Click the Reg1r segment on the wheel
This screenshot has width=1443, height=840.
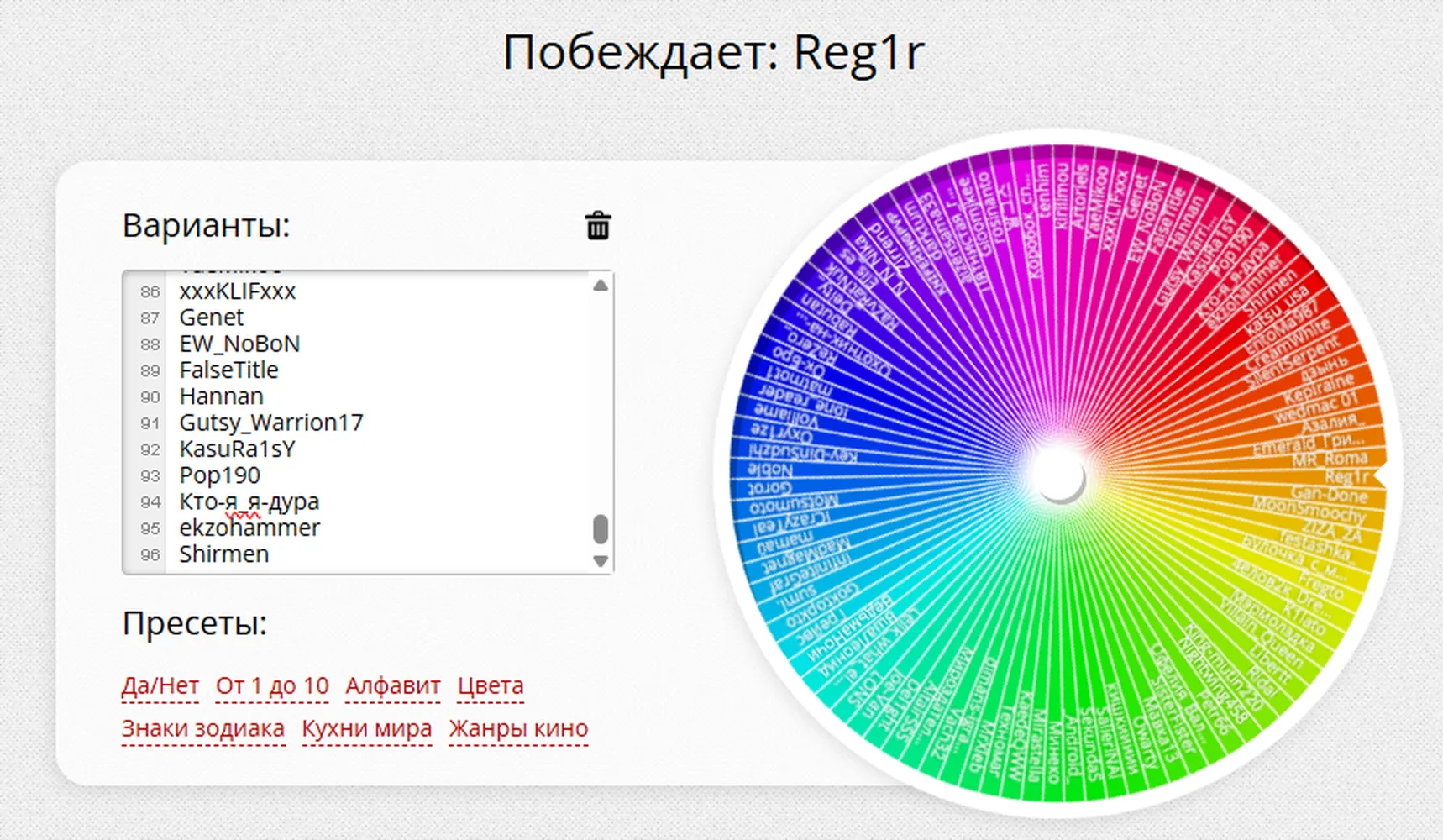[1346, 477]
